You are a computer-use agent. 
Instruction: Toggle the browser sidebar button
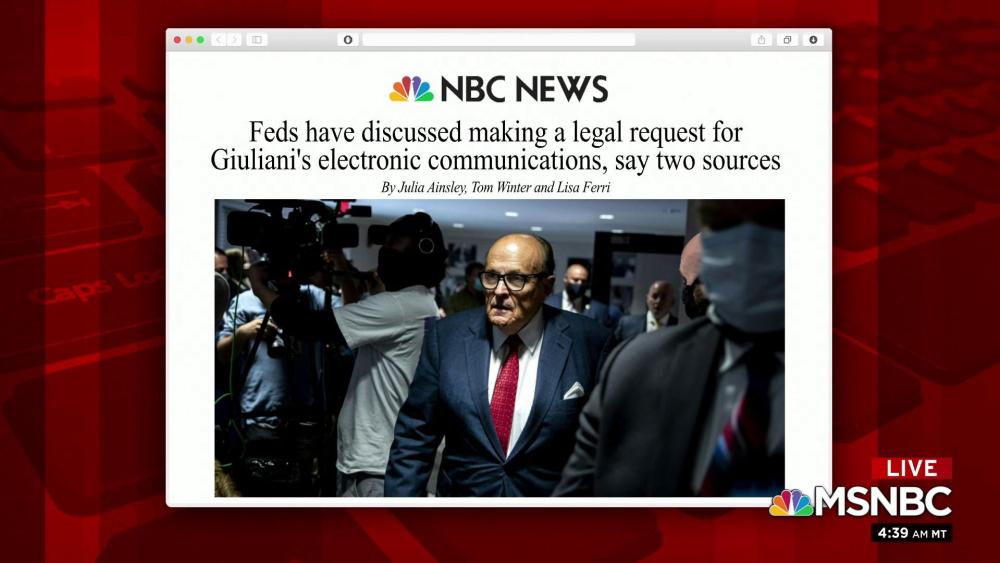[x=257, y=40]
